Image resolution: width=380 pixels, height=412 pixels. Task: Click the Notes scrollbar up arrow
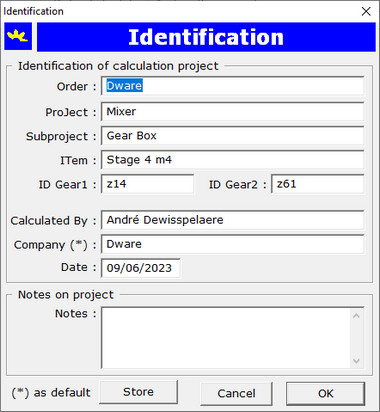click(356, 316)
